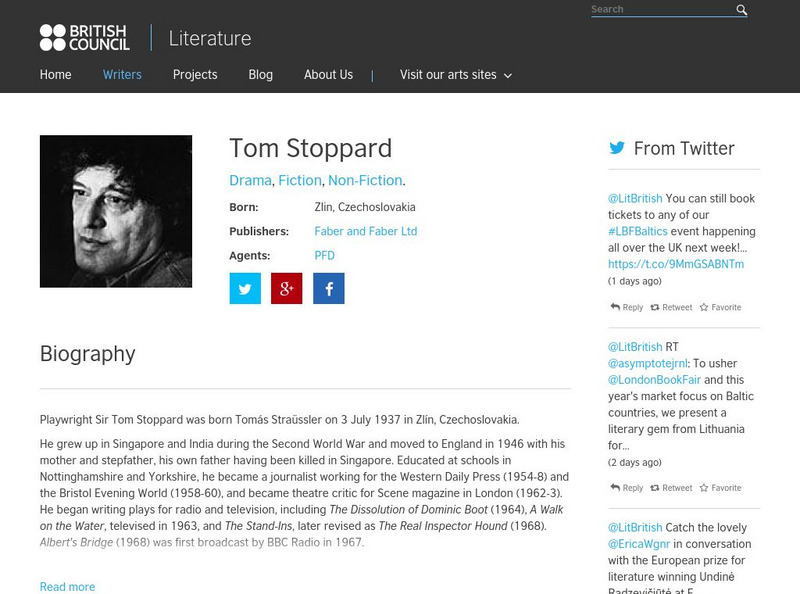Expand the Visit our arts sites menu
The width and height of the screenshot is (800, 594).
tap(450, 74)
